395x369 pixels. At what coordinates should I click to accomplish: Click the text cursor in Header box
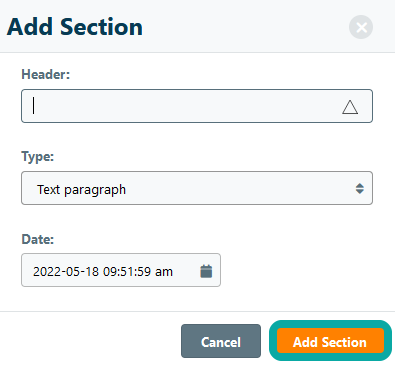point(33,106)
